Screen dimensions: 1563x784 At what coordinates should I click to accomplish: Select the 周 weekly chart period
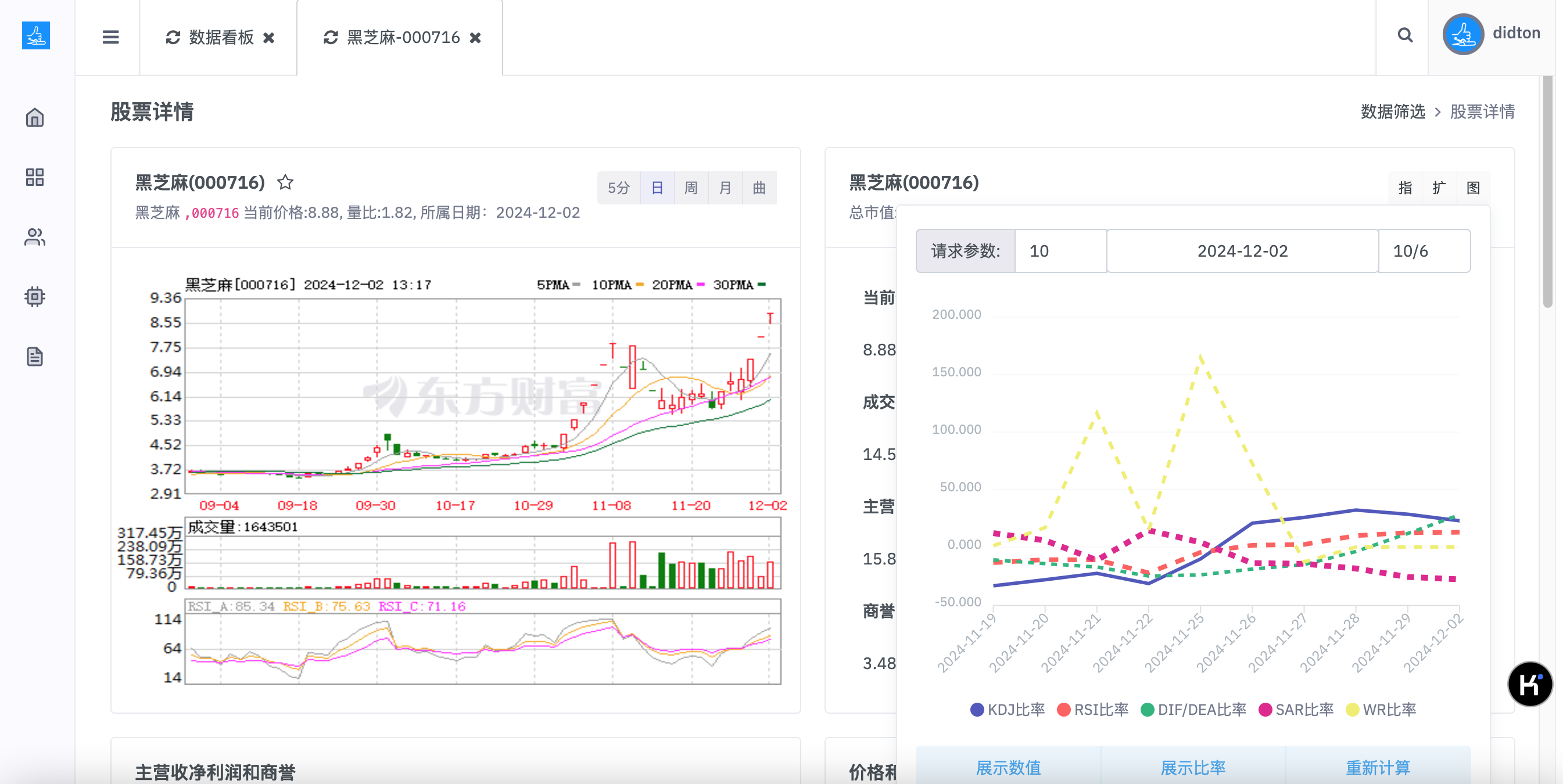click(691, 188)
